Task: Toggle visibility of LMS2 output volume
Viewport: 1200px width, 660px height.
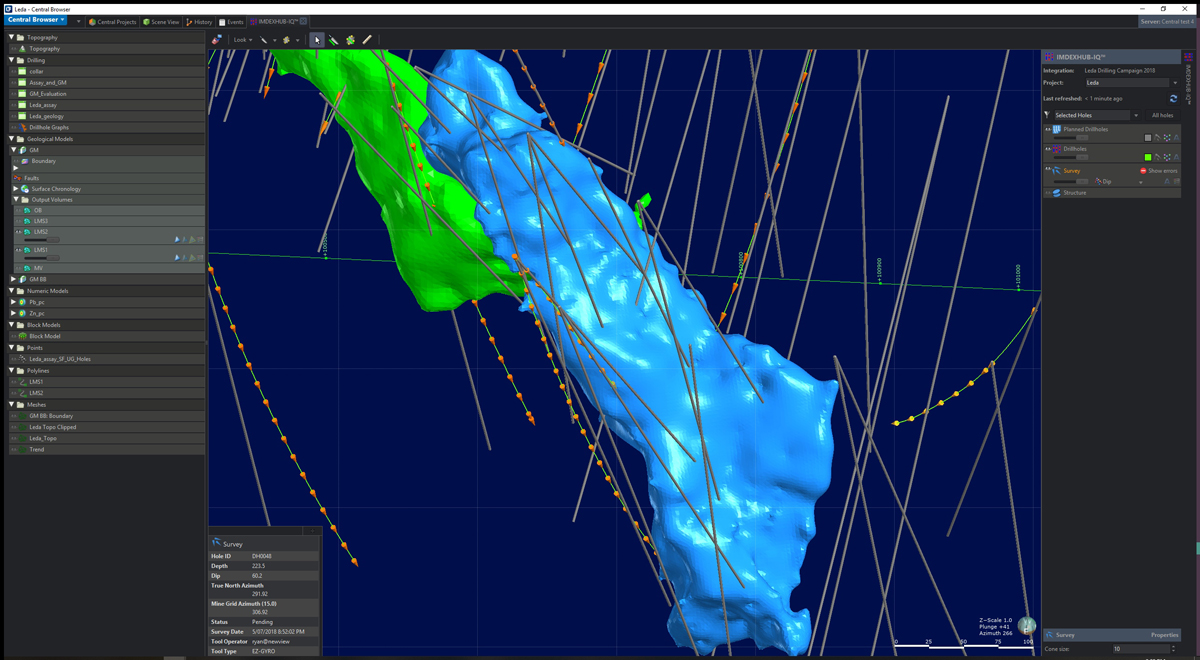Action: coord(18,232)
